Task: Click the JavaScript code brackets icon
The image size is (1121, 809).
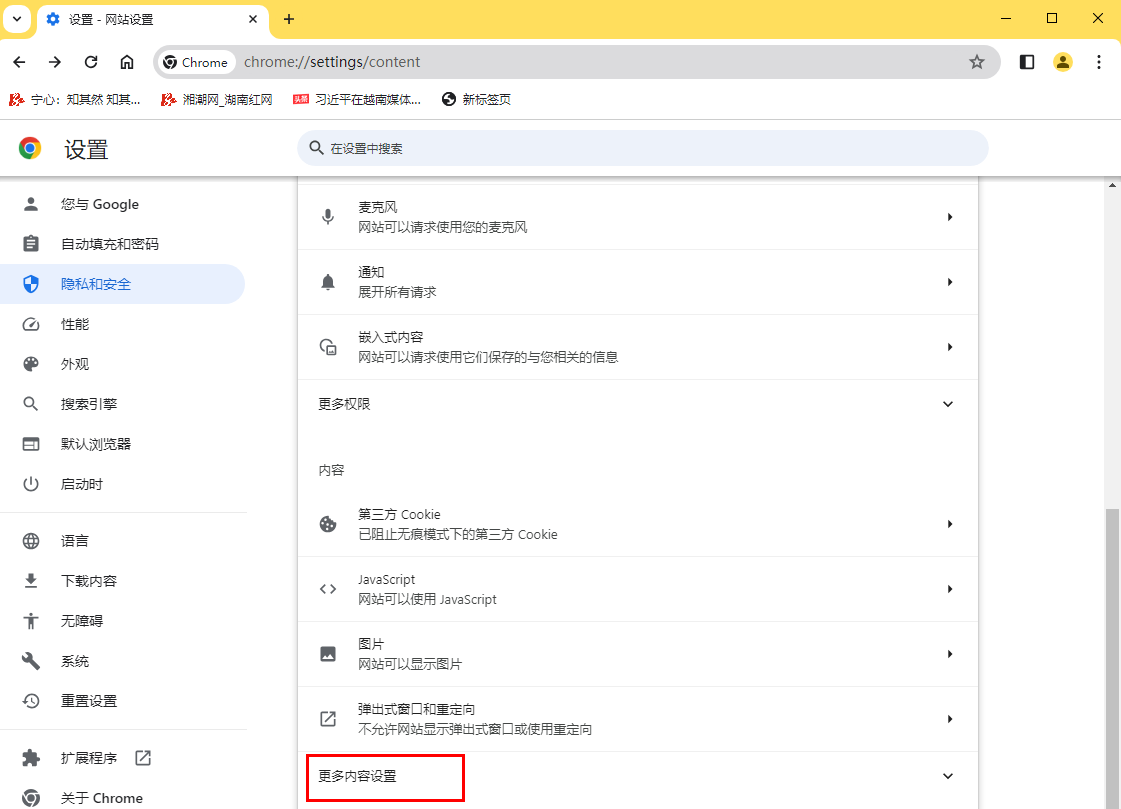Action: click(x=327, y=590)
